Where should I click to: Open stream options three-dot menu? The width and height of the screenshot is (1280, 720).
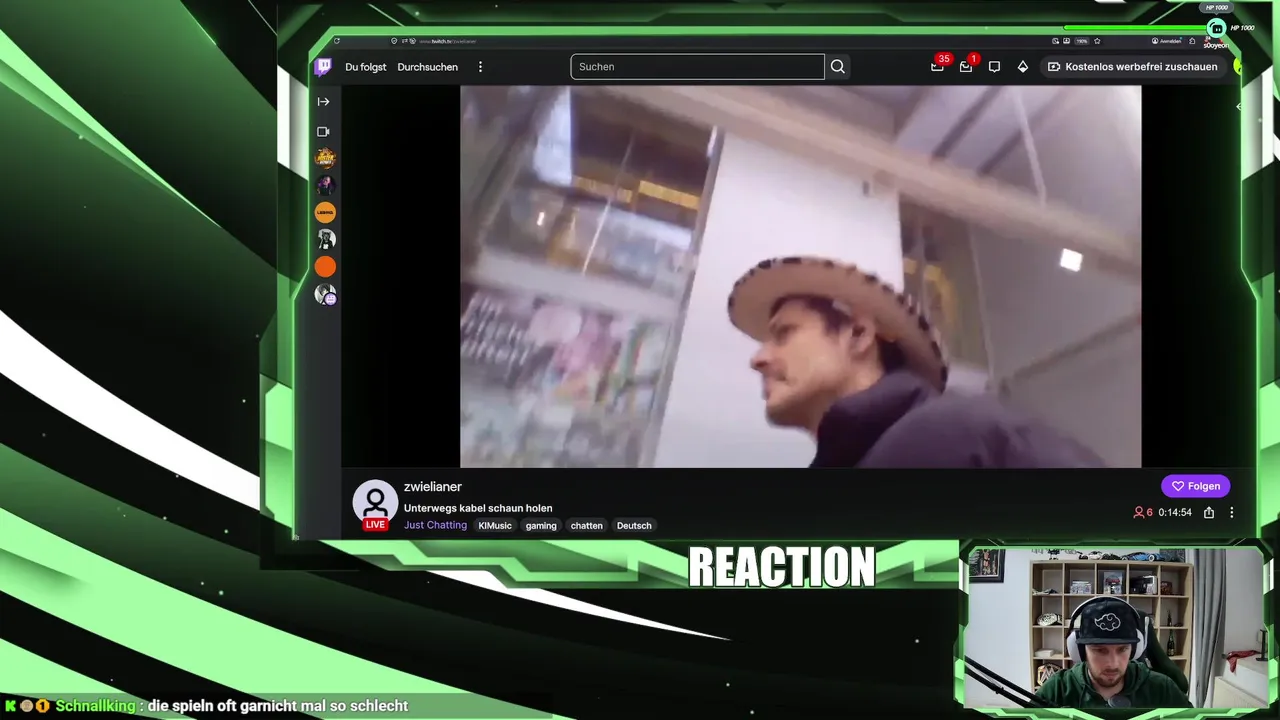pos(1231,512)
